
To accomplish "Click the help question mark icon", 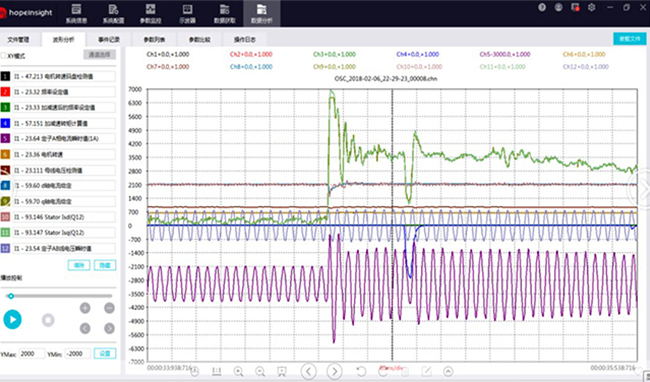I will tap(542, 7).
